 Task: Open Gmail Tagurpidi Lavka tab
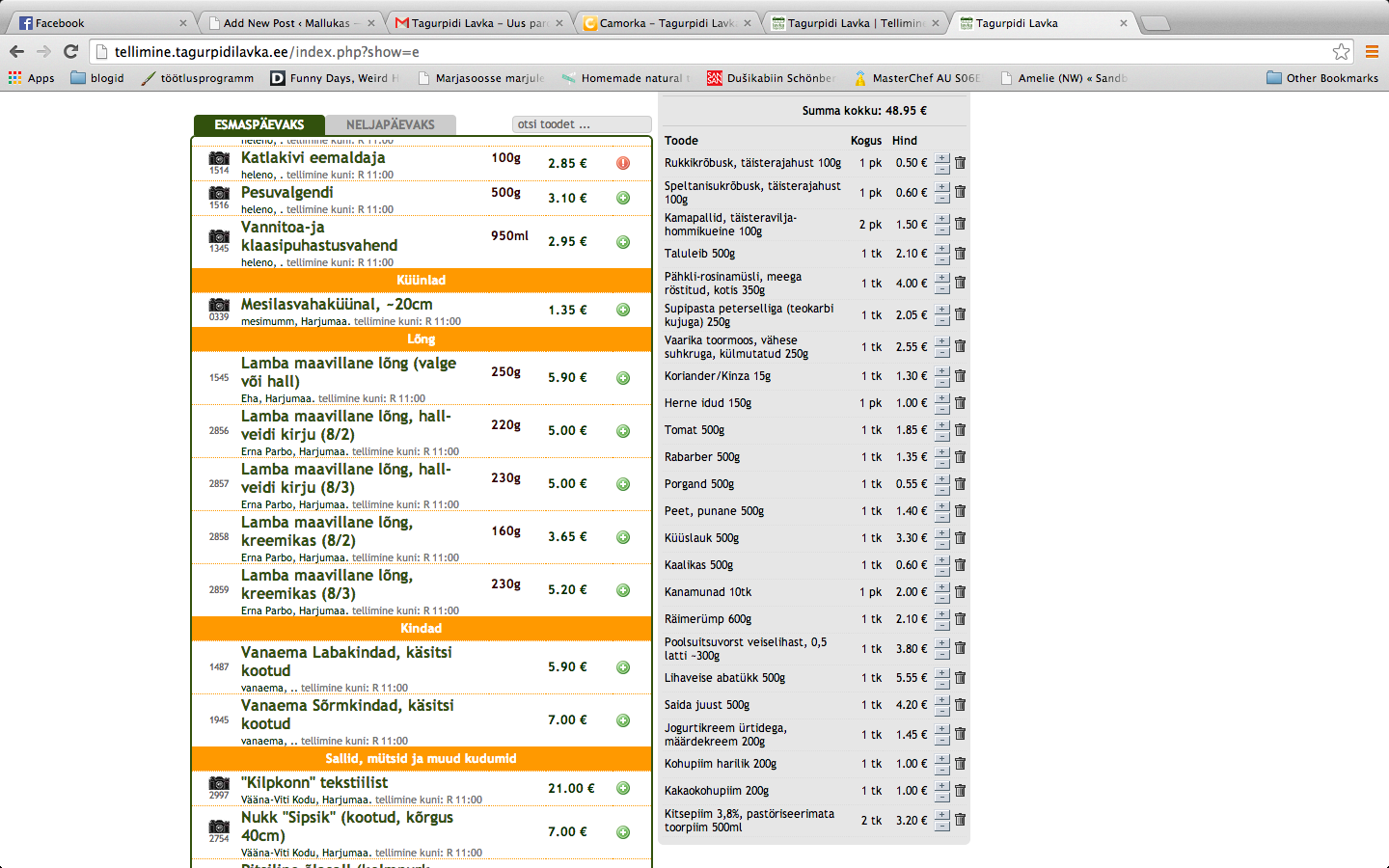click(479, 23)
